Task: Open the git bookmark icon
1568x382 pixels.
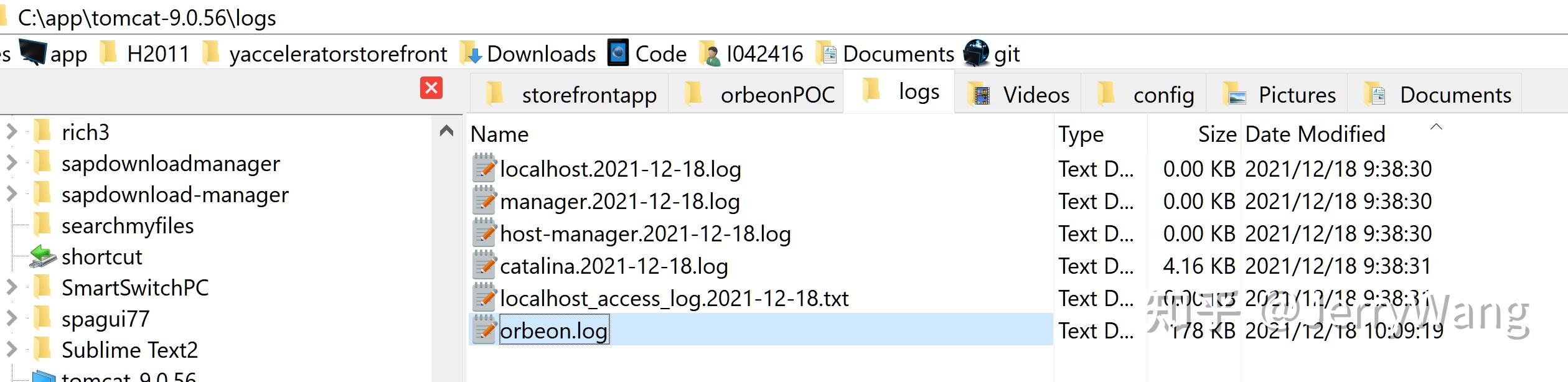Action: click(x=975, y=53)
